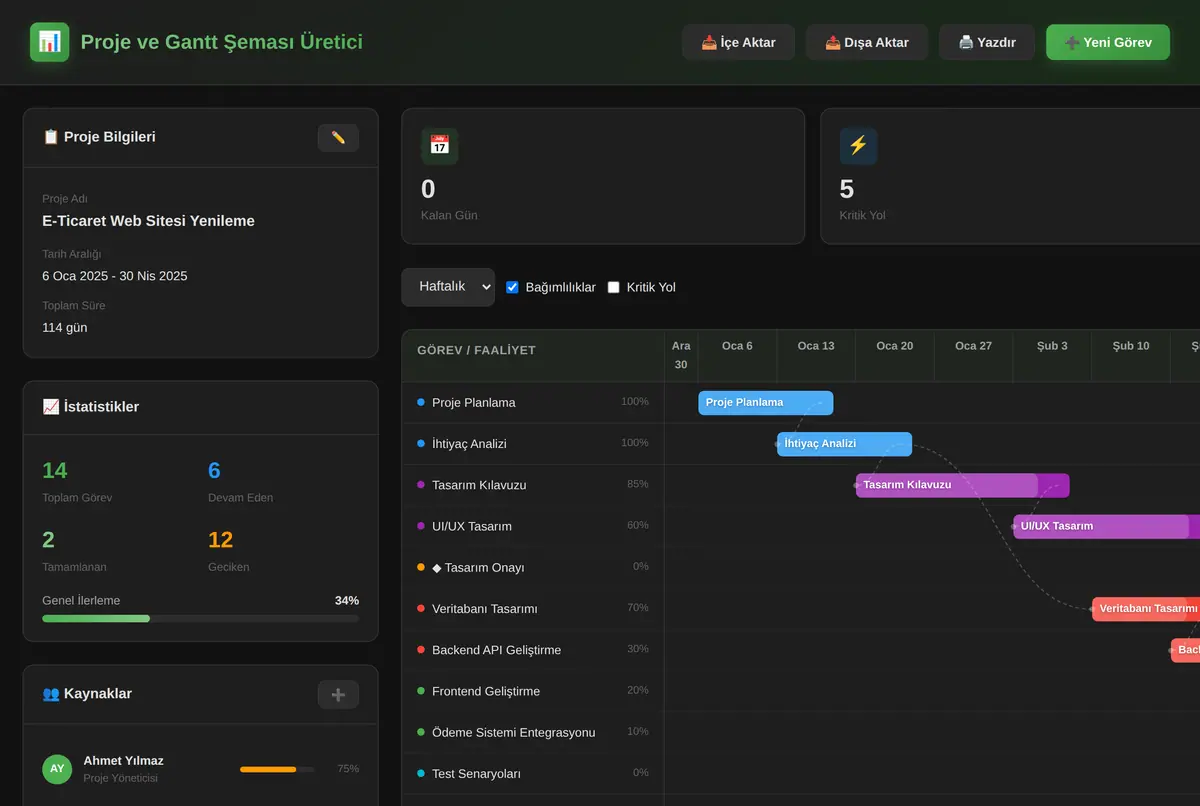The image size is (1200, 806).
Task: Click Ahmet Yılmaz's AY avatar
Action: (57, 769)
